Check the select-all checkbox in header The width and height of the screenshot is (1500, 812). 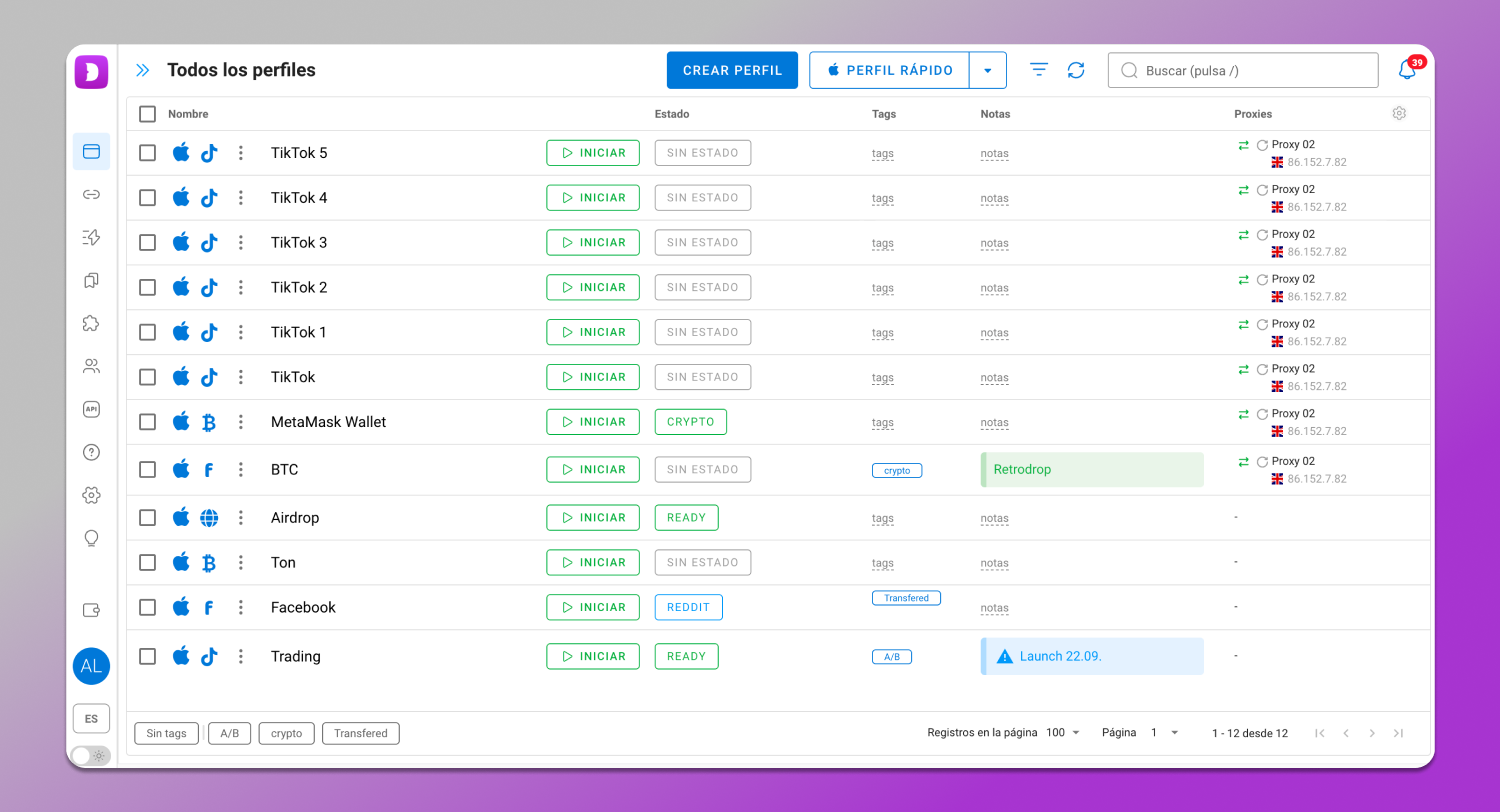click(x=147, y=114)
